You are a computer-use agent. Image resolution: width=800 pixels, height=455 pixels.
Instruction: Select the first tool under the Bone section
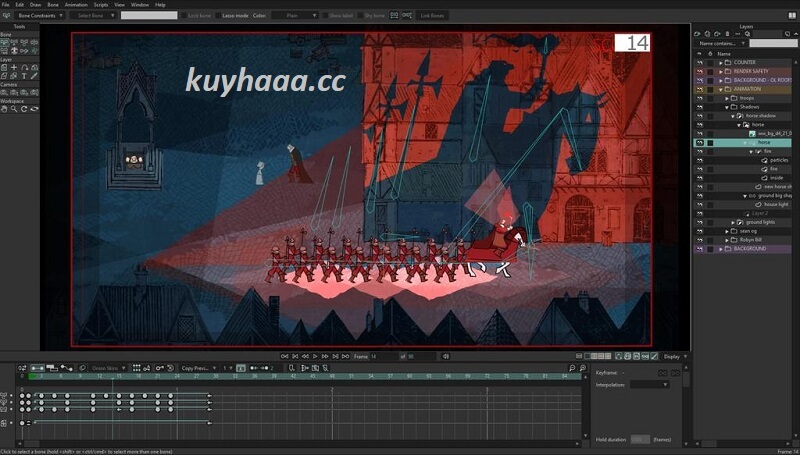pos(5,42)
